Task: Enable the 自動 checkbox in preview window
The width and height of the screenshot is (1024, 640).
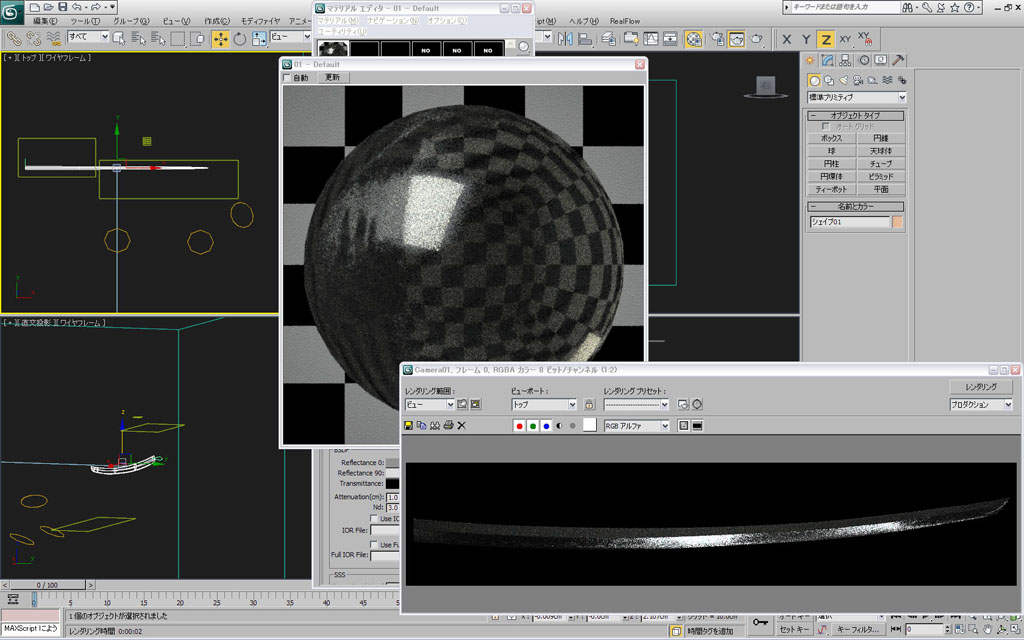Action: (289, 77)
